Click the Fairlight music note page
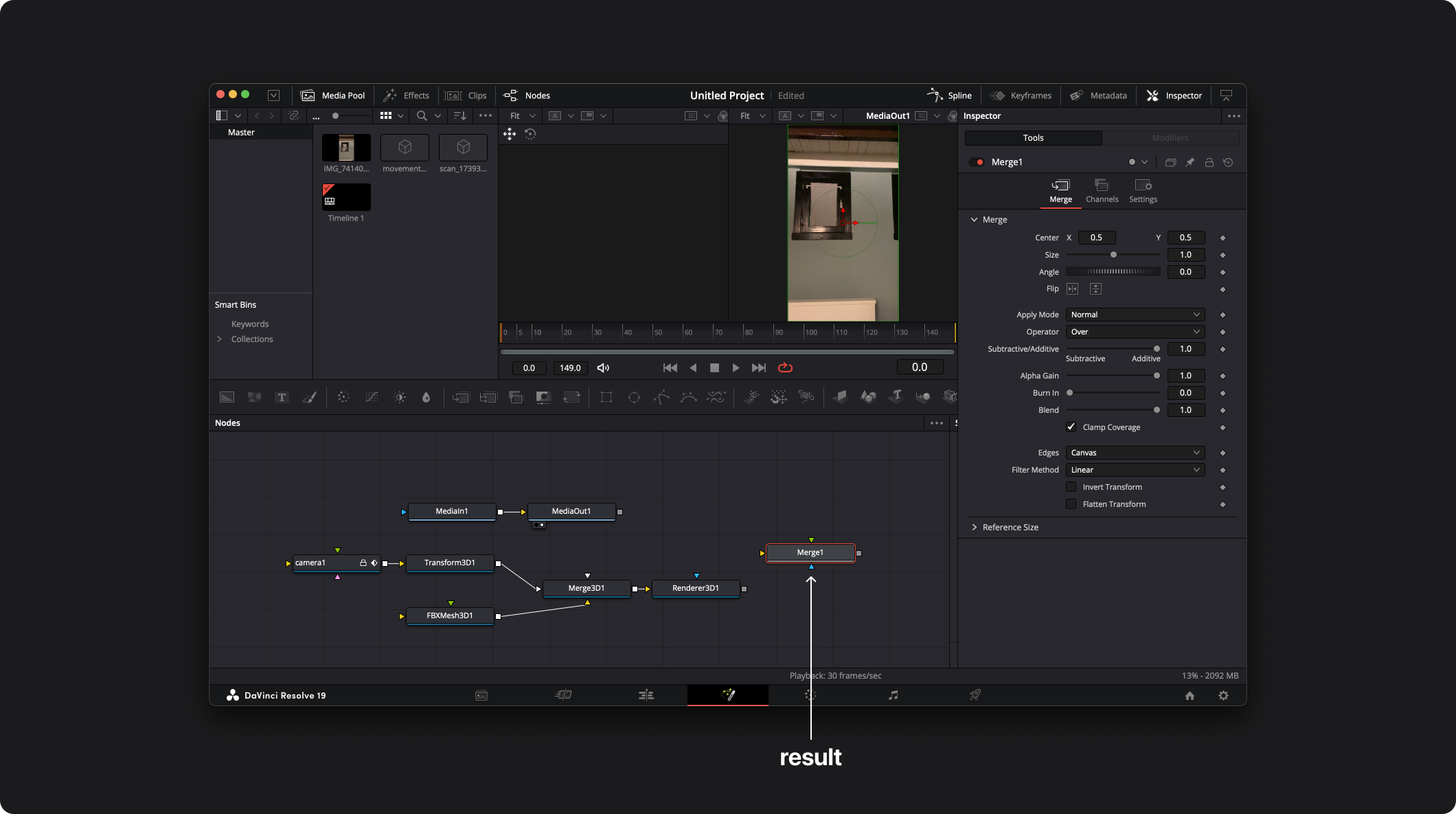Viewport: 1456px width, 814px height. click(x=893, y=695)
